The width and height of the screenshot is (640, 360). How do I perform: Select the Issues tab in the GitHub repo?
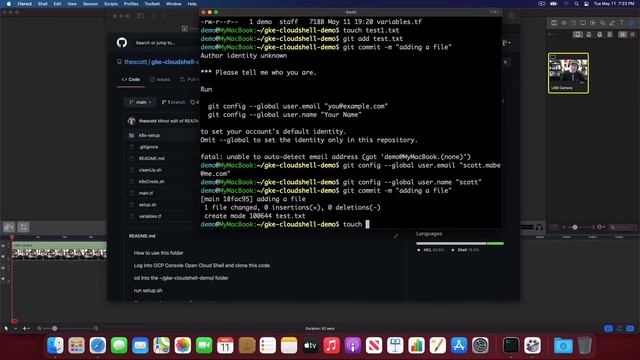[160, 80]
